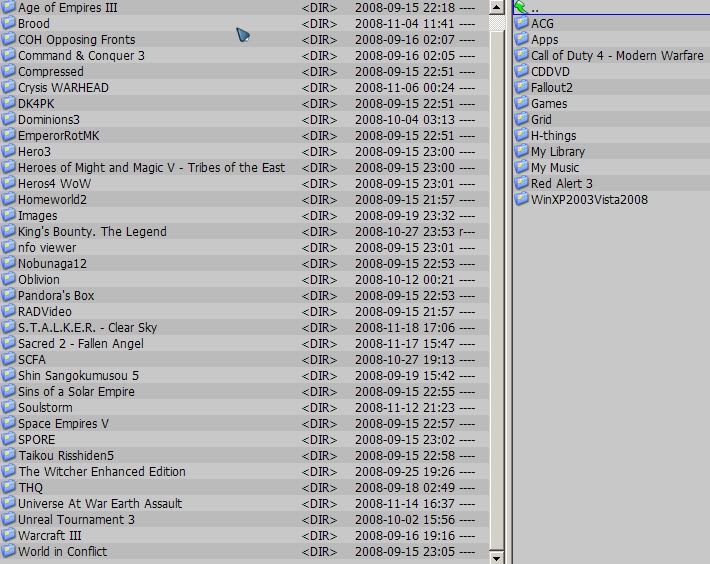Image resolution: width=710 pixels, height=564 pixels.
Task: Select the nfo viewer folder name
Action: pos(47,248)
